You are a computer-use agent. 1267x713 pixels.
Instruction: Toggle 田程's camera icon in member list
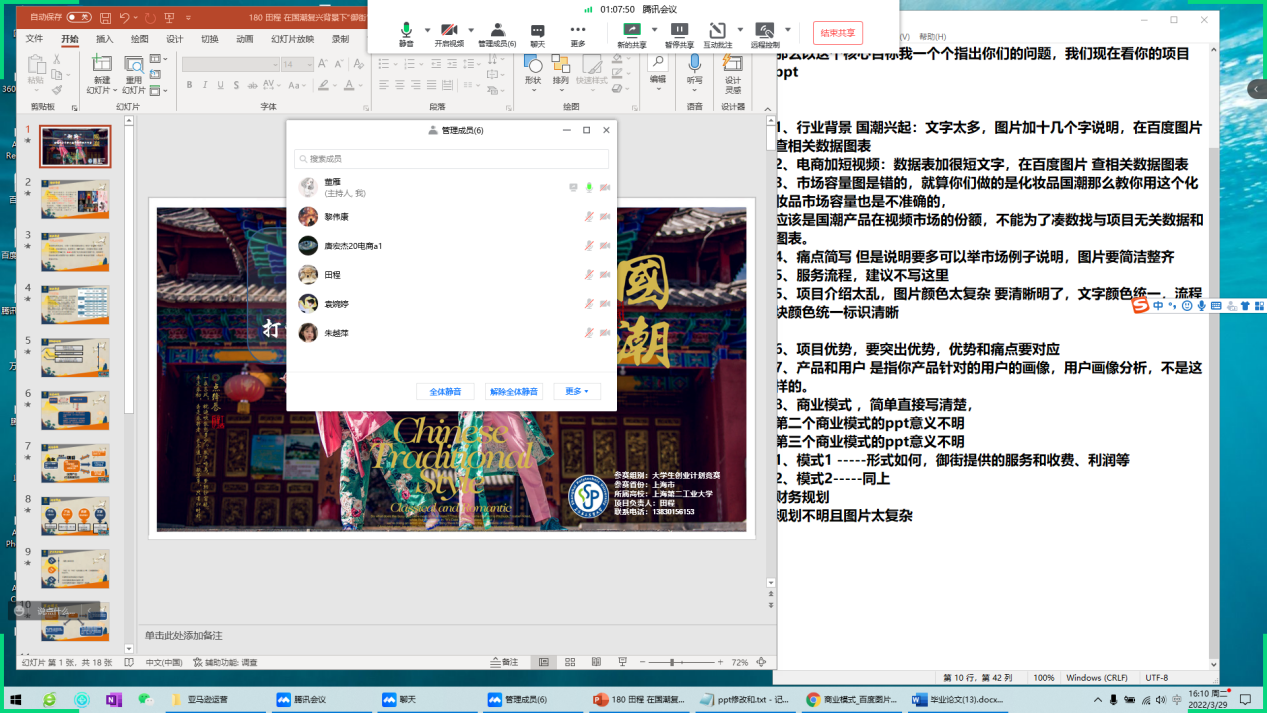(x=605, y=275)
